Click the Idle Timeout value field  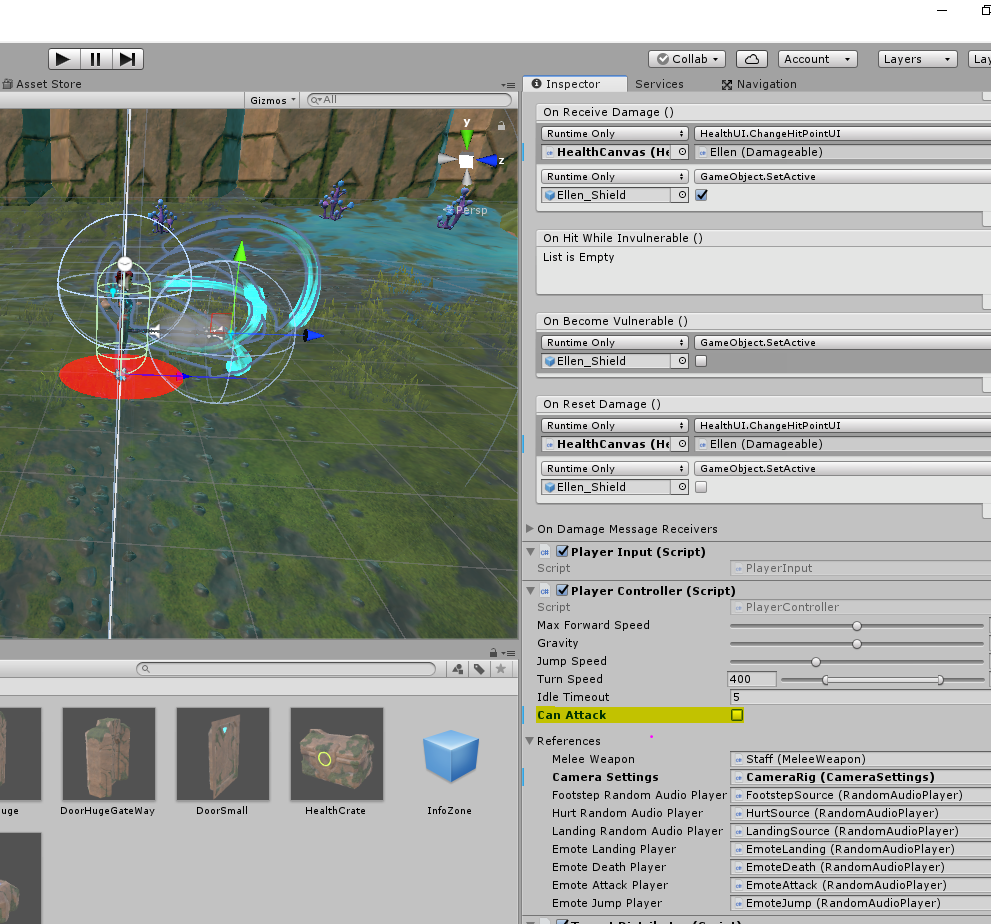click(860, 697)
